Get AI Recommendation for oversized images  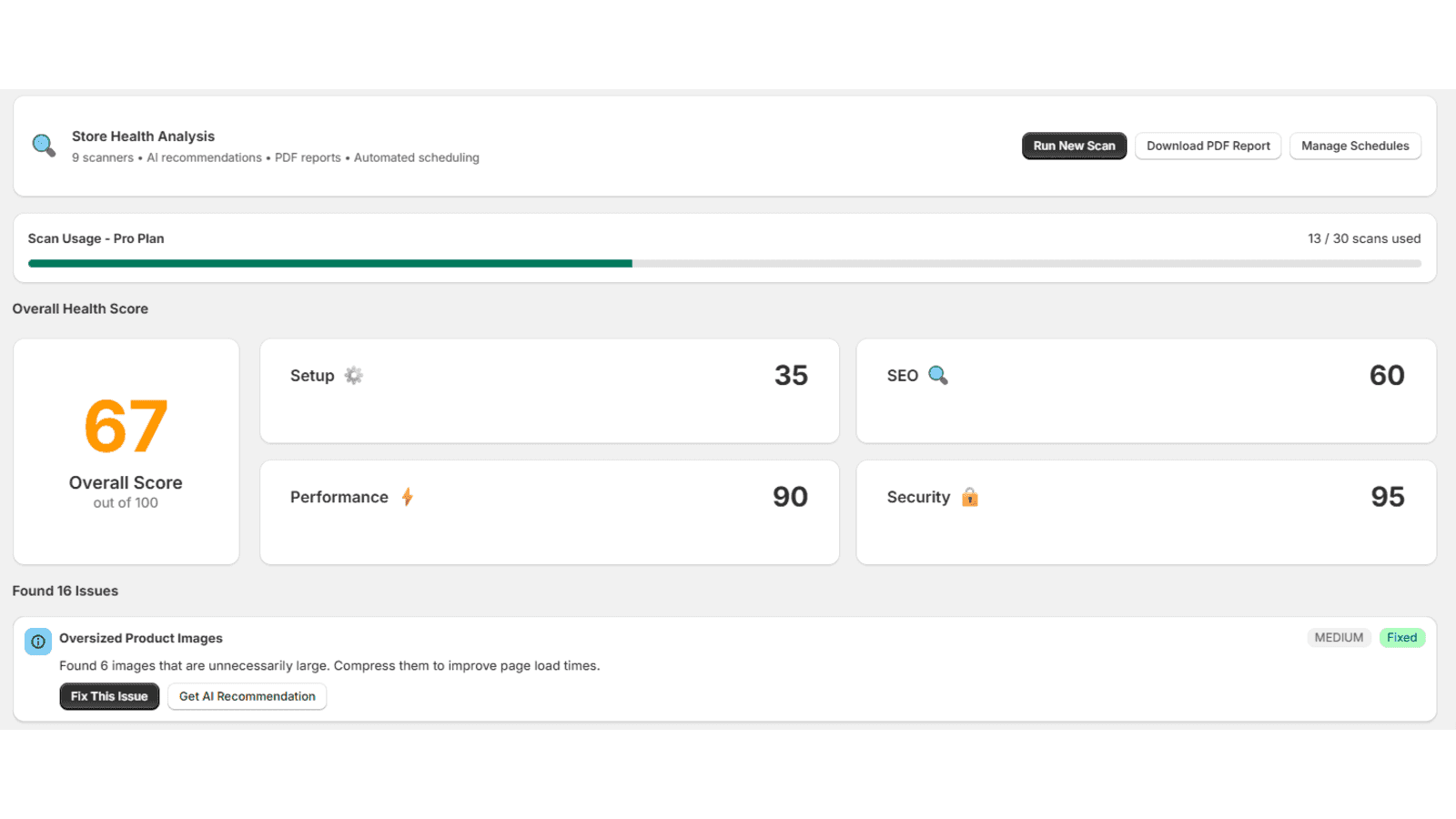[247, 696]
